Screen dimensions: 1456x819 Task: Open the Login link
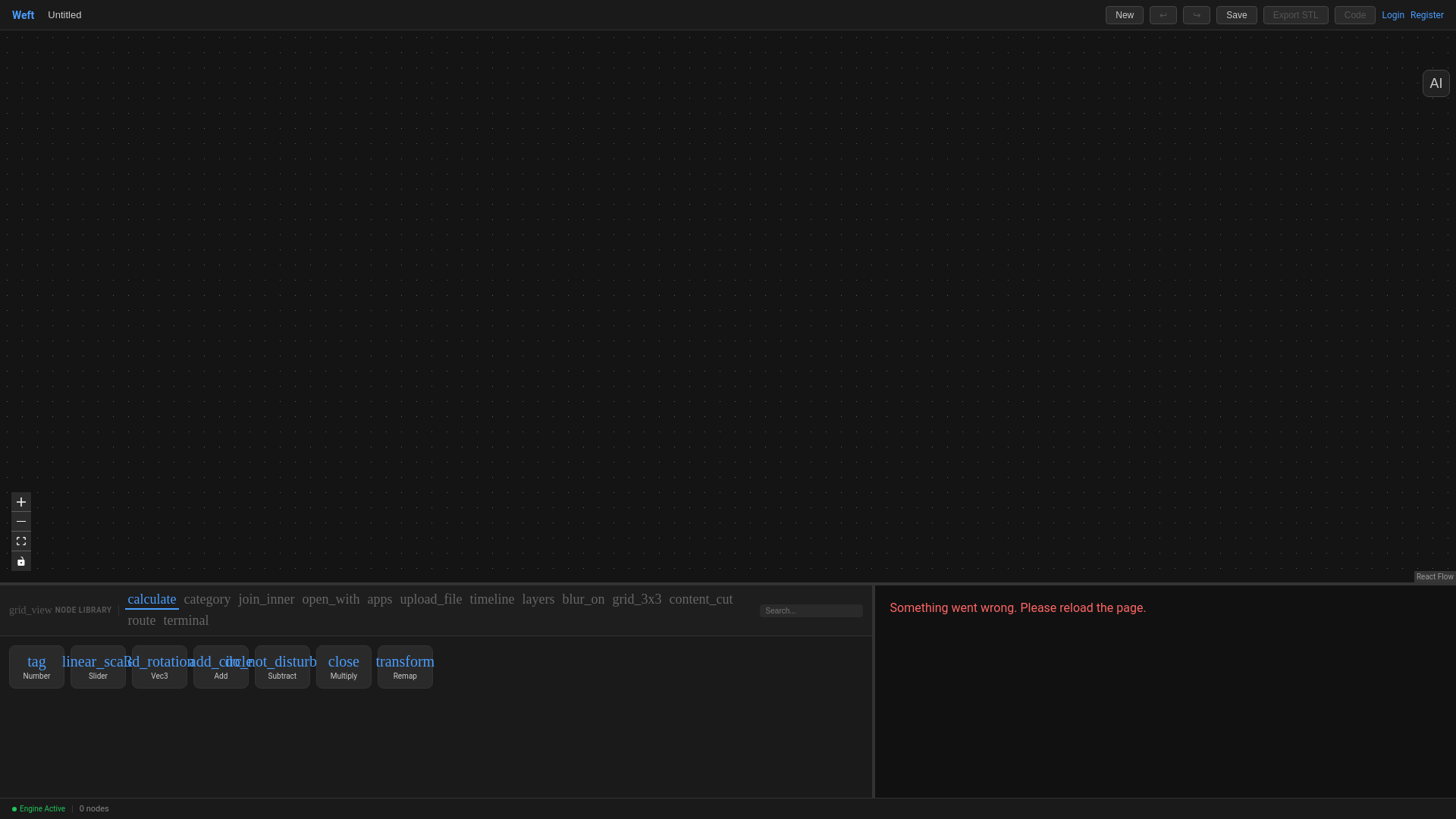(1393, 15)
